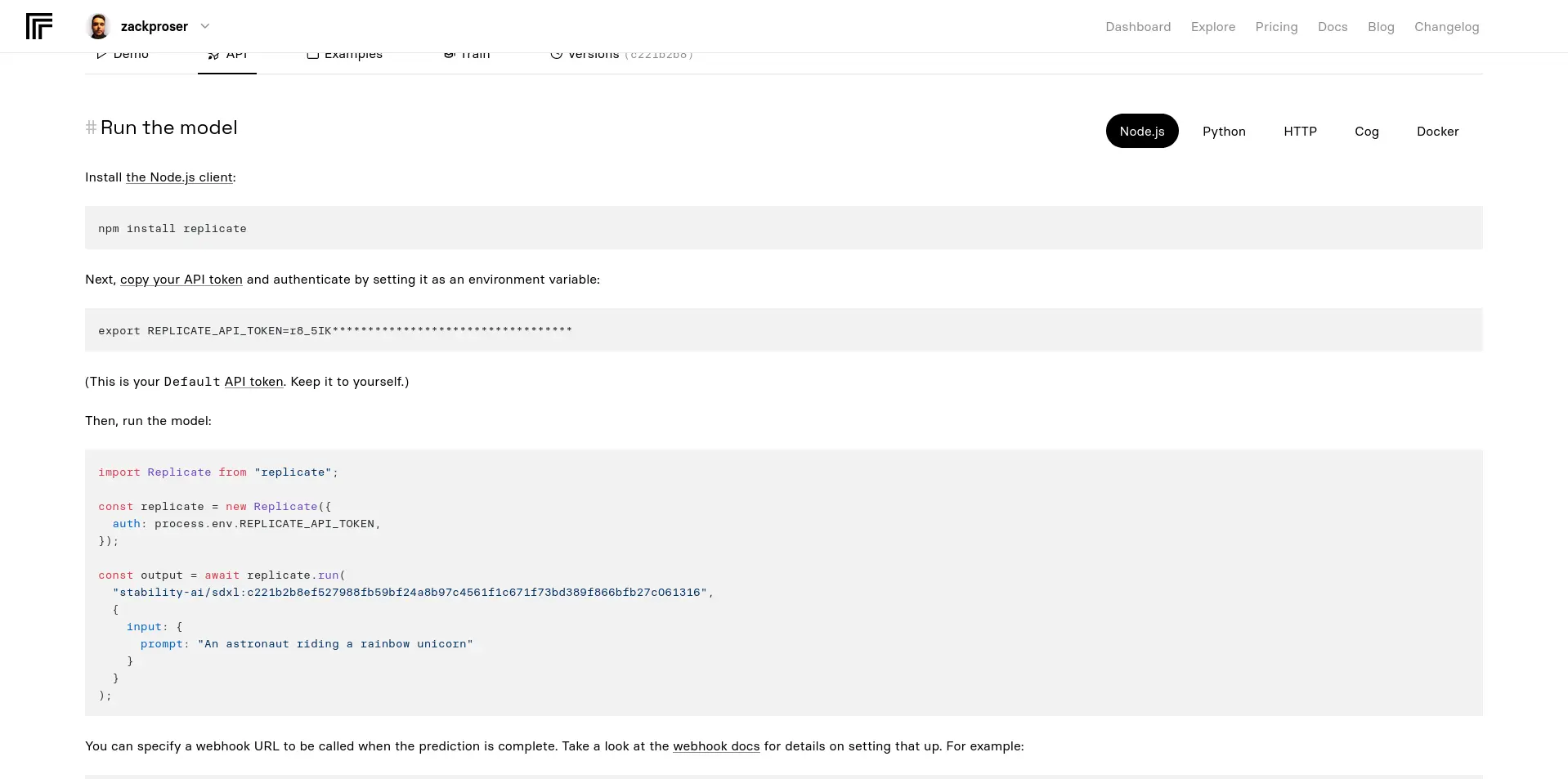Image resolution: width=1568 pixels, height=779 pixels.
Task: Open the webhook docs link
Action: coord(715,745)
